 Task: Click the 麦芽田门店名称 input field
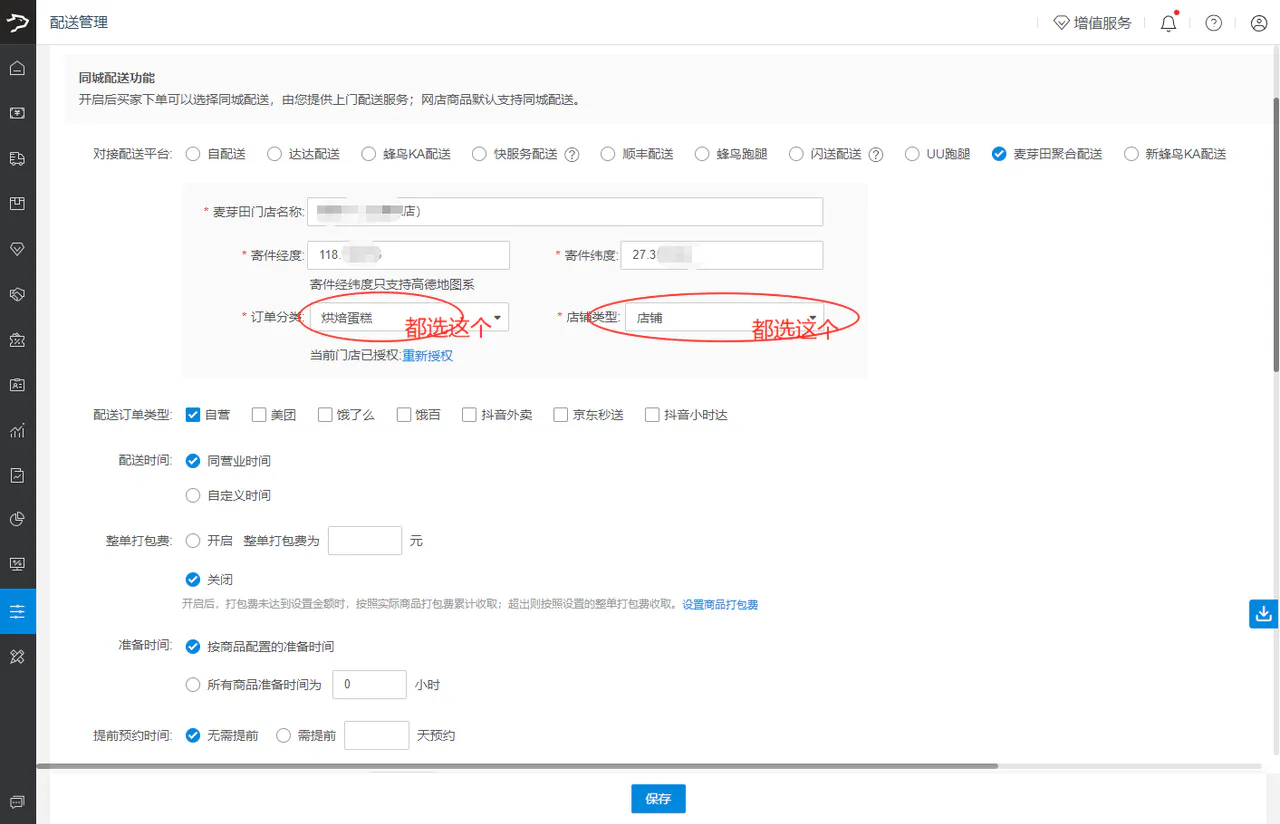[x=565, y=212]
